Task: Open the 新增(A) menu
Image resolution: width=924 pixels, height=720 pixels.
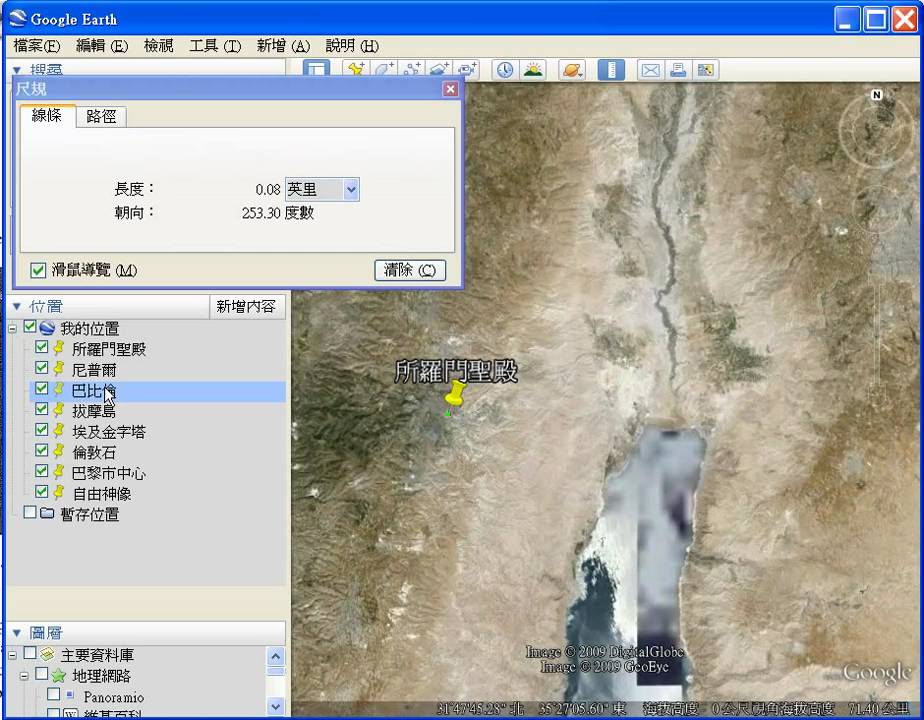Action: (283, 46)
